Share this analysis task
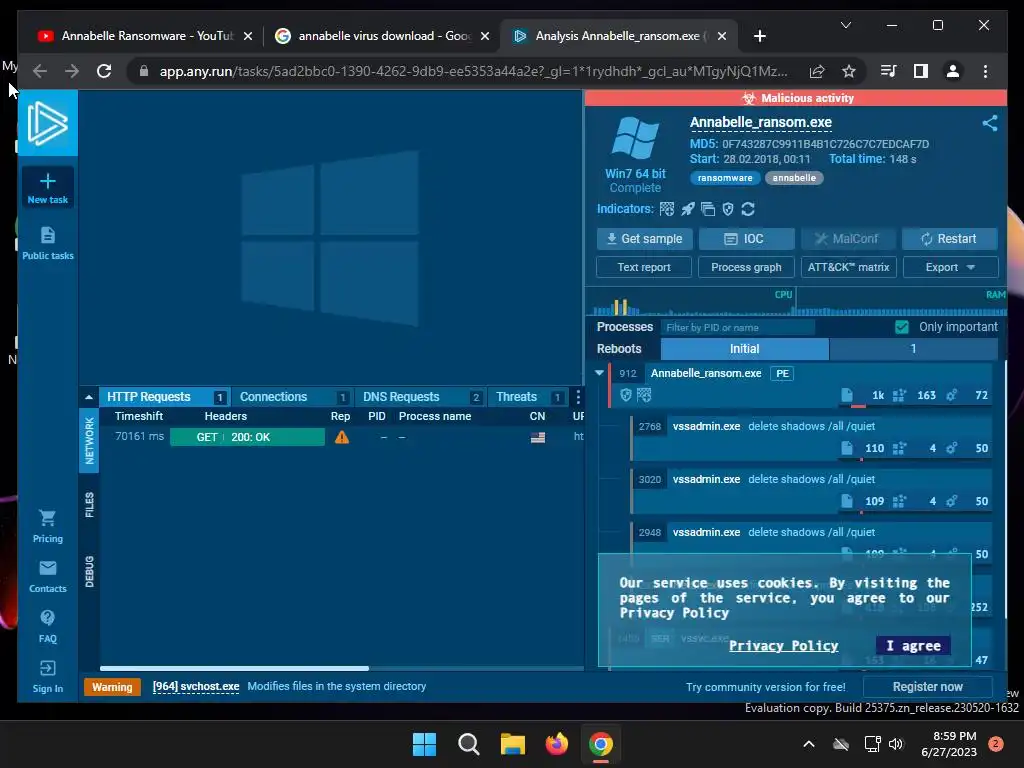This screenshot has height=768, width=1024. pos(990,123)
